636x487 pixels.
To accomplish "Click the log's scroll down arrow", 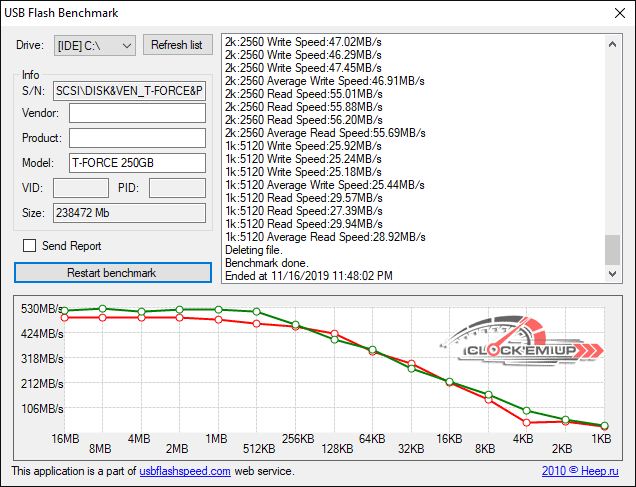I will click(612, 274).
